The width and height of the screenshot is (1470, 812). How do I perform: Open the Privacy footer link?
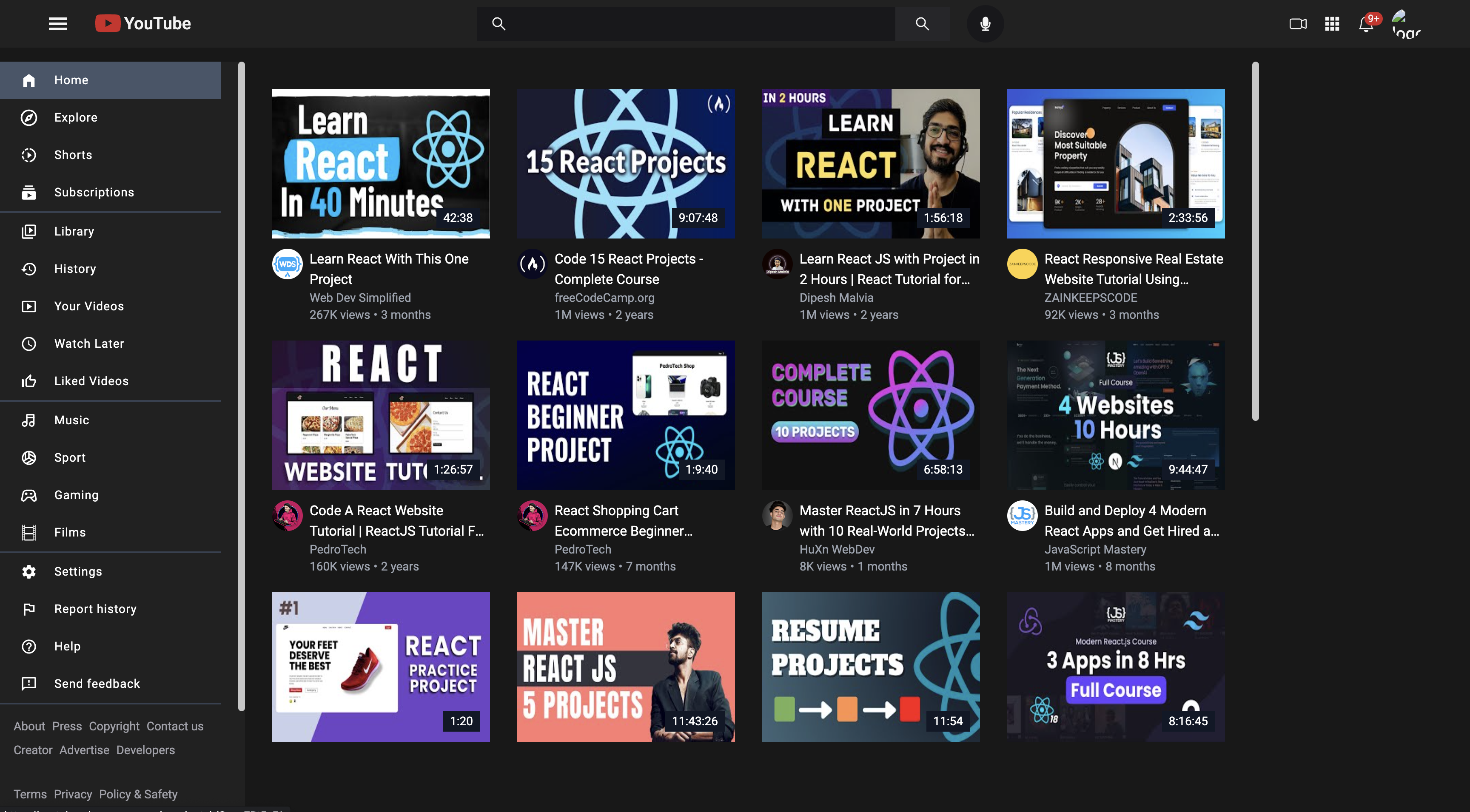tap(73, 794)
